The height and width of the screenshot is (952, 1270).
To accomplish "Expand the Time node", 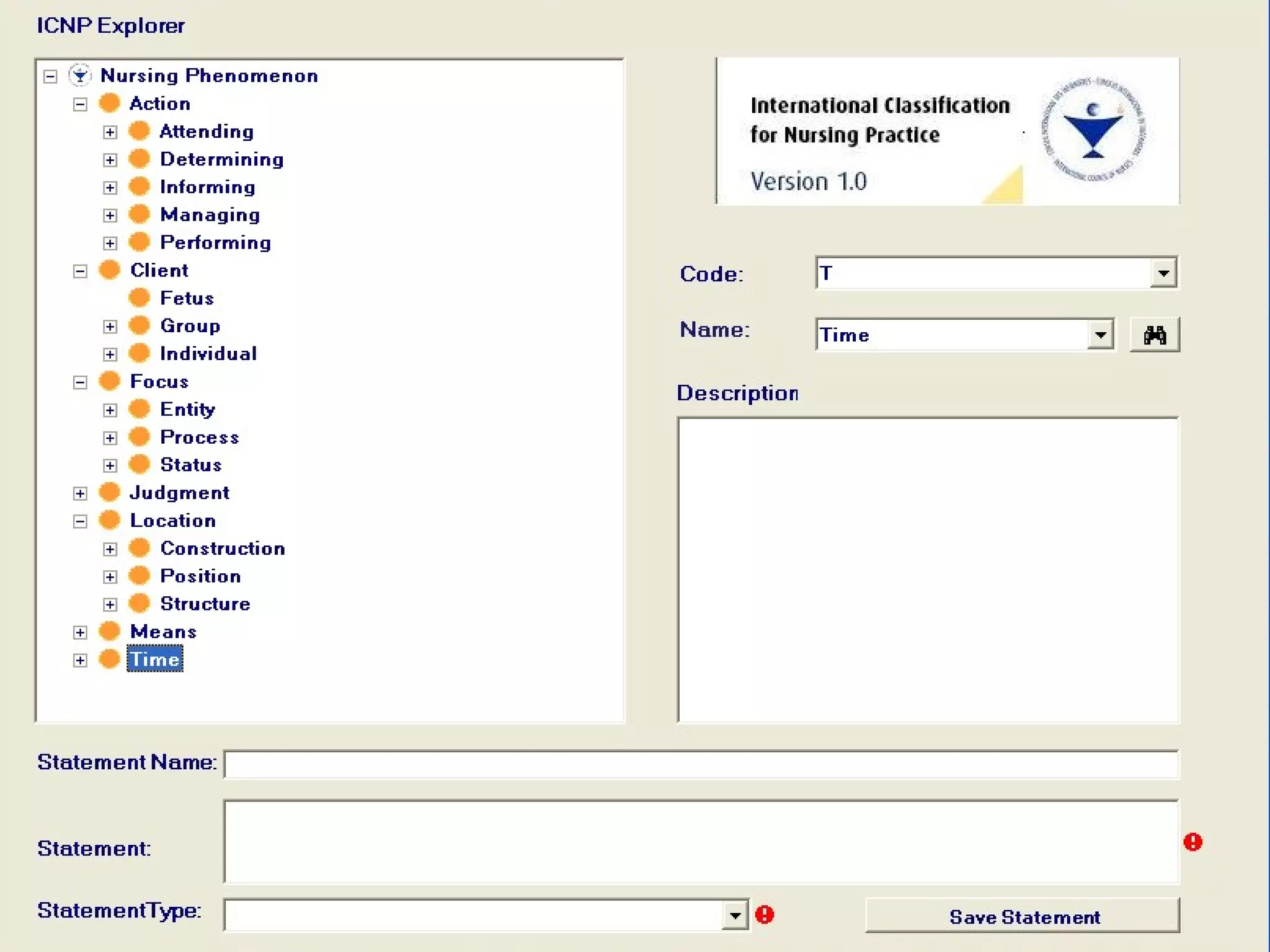I will click(80, 660).
